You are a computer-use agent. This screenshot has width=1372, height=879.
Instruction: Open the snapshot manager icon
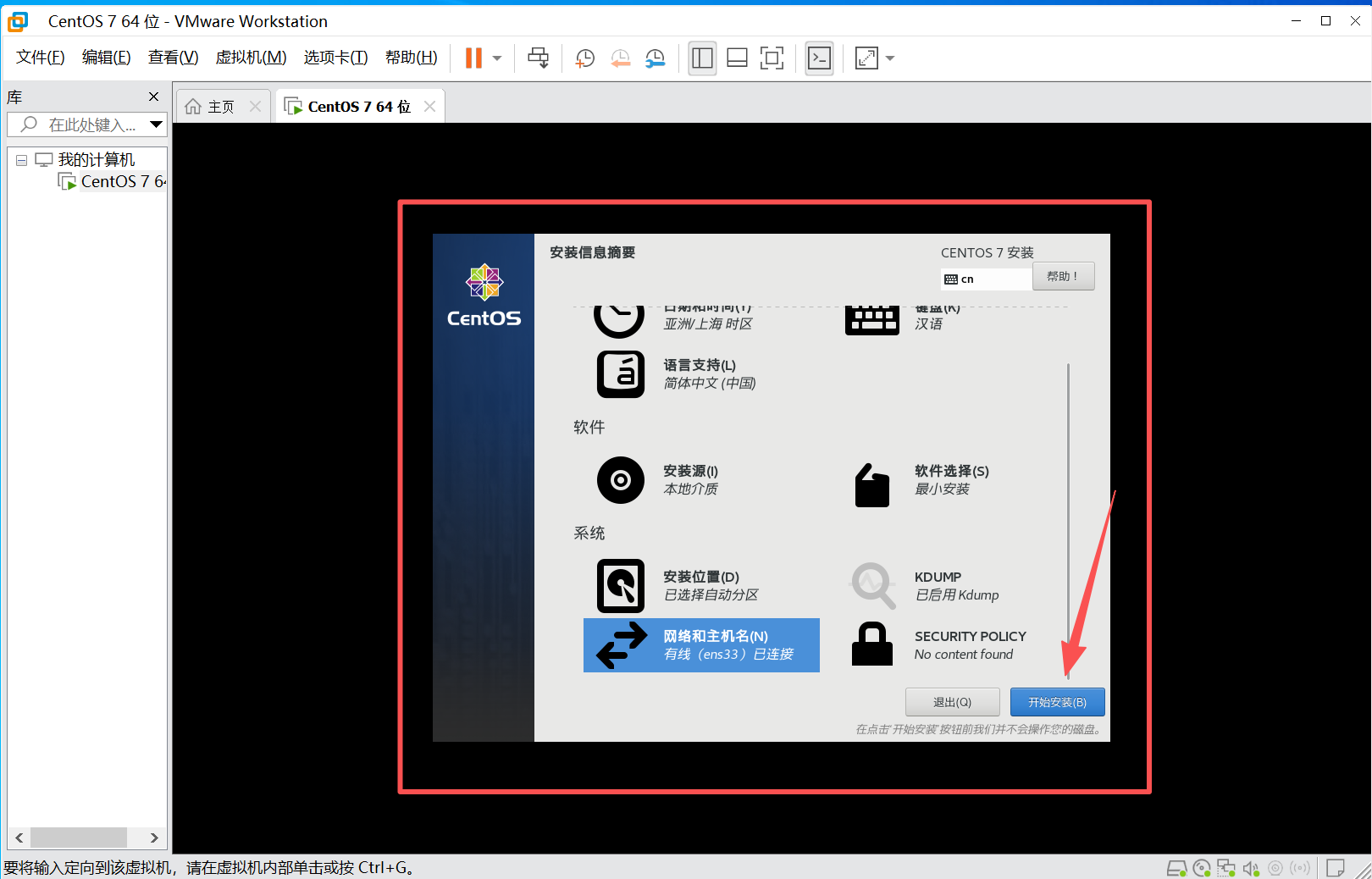tap(656, 58)
